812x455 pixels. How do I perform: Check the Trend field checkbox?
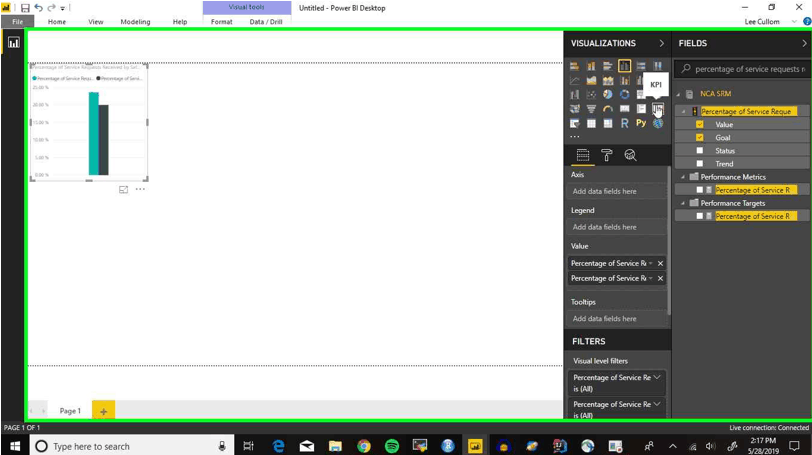pos(700,164)
